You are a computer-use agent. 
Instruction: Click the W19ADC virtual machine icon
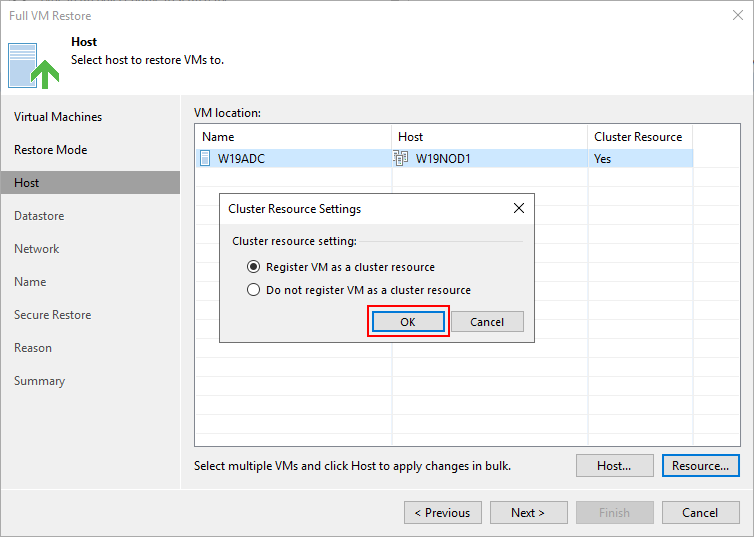(x=205, y=158)
